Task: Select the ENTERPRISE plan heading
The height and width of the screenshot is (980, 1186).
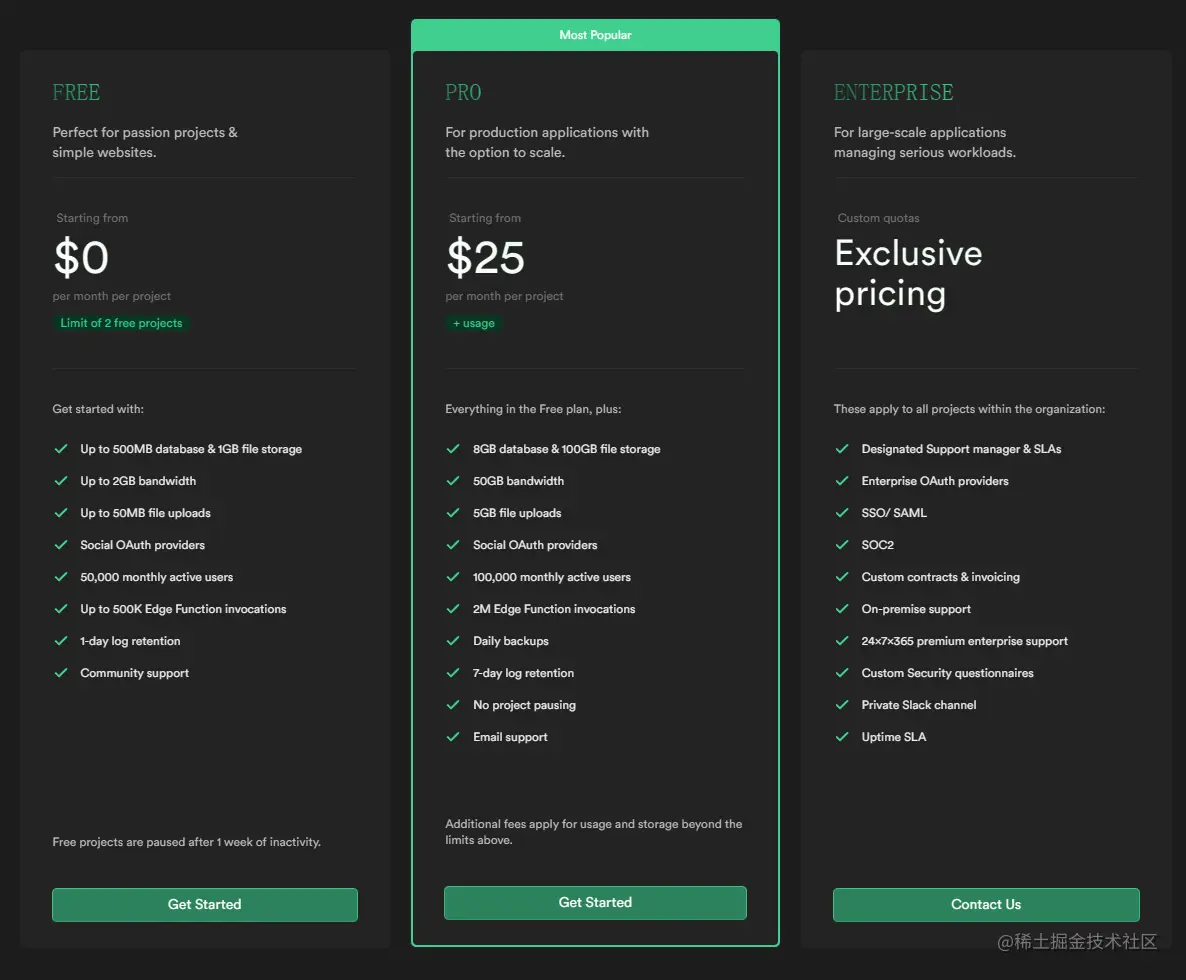Action: click(893, 93)
